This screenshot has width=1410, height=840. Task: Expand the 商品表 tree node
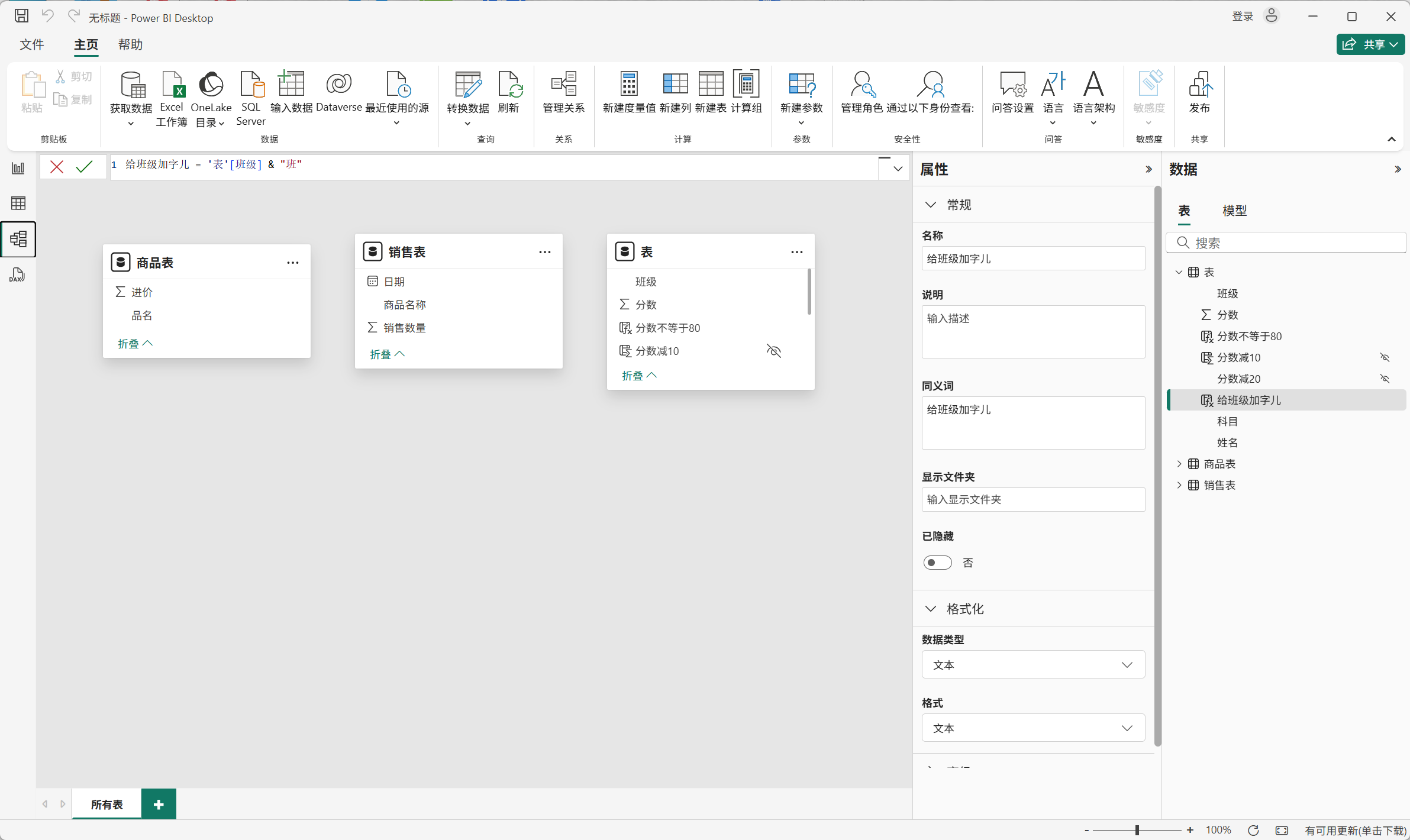pyautogui.click(x=1179, y=464)
